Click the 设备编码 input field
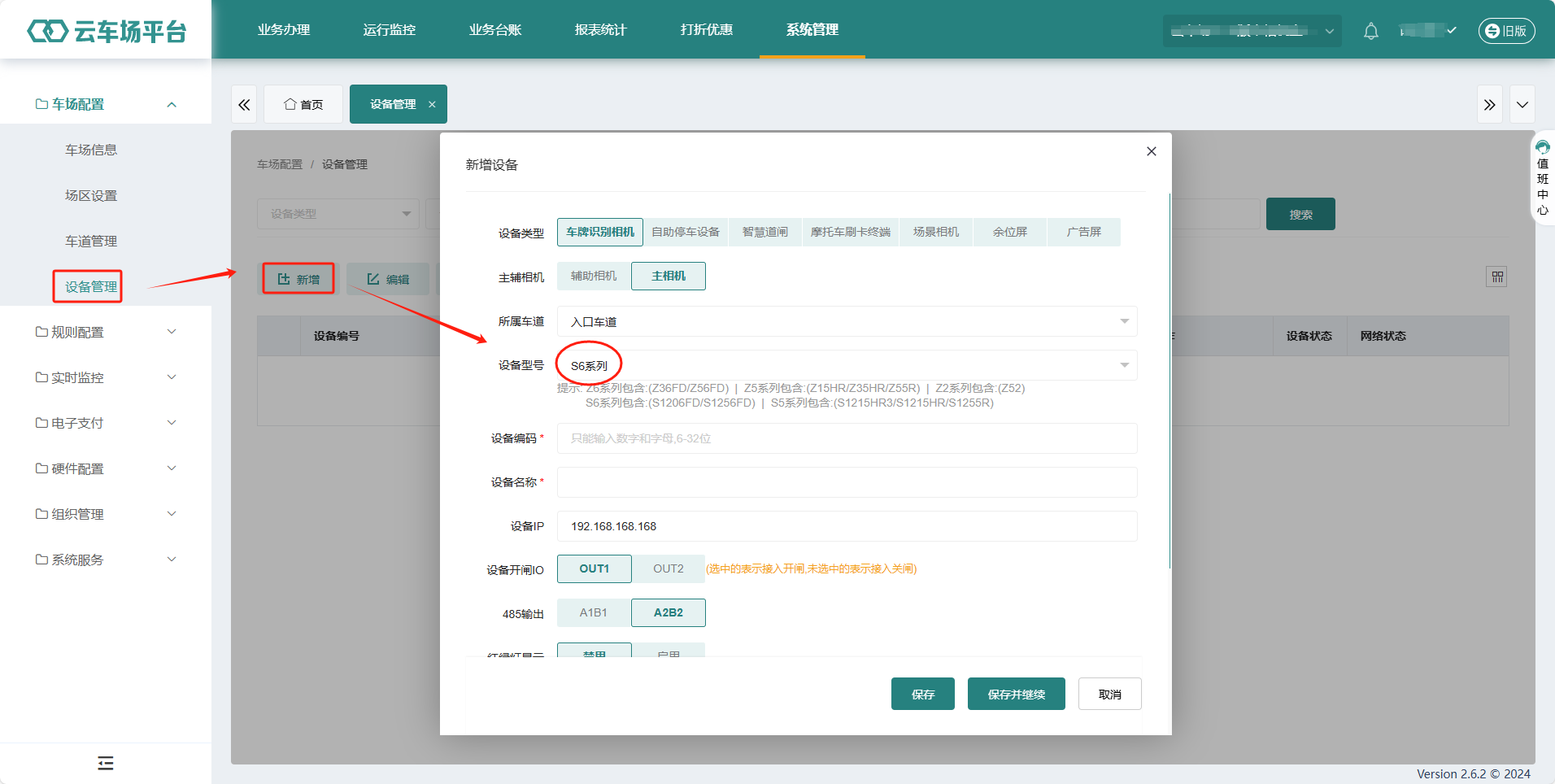Screen dimensions: 1555x784 pyautogui.click(x=847, y=438)
